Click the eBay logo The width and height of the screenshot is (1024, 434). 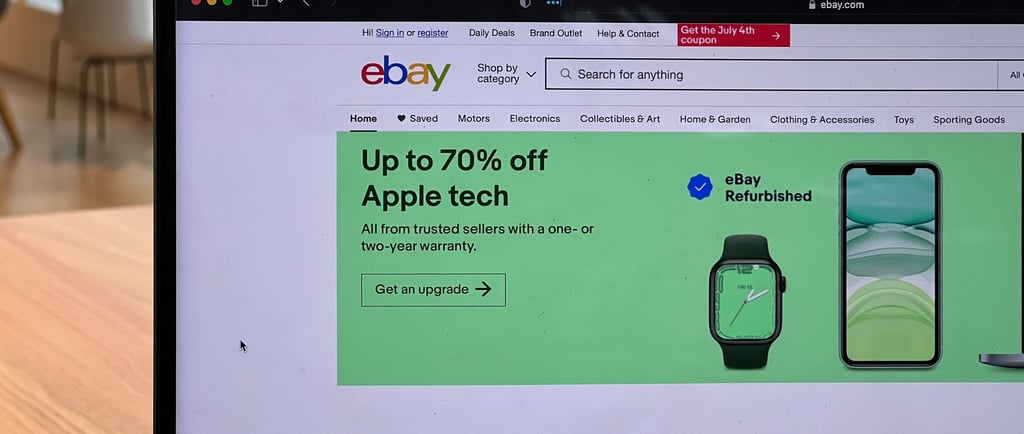pos(406,73)
